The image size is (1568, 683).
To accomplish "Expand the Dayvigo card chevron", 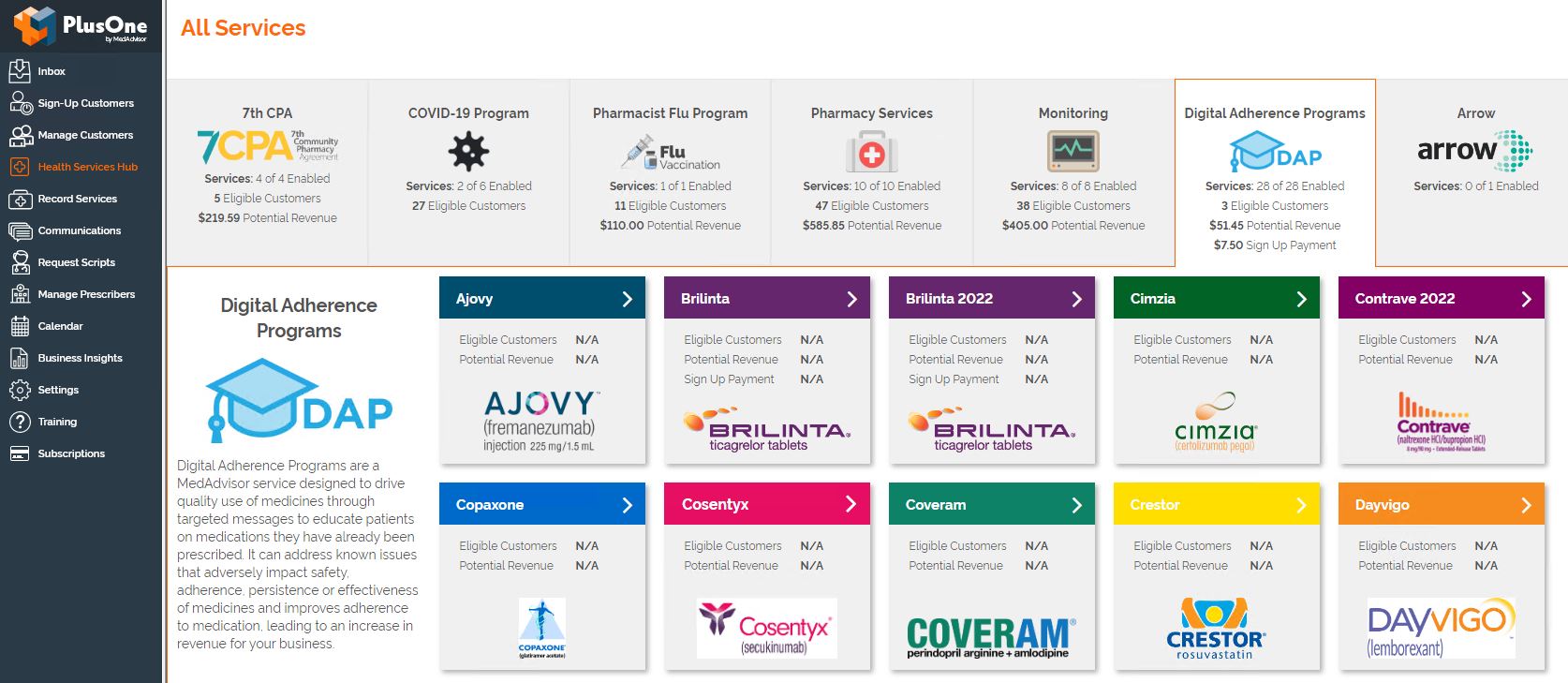I will point(1526,505).
